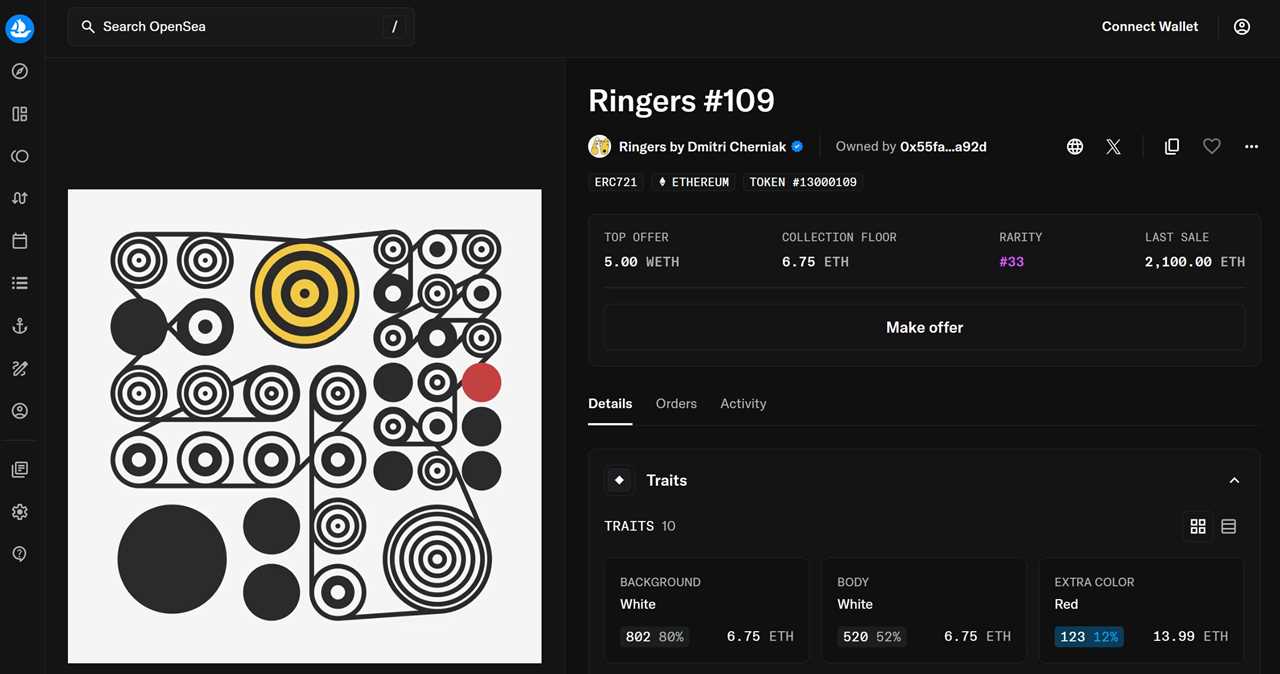Image resolution: width=1280 pixels, height=674 pixels.
Task: Open the Rankings list icon in sidebar
Action: [x=20, y=282]
